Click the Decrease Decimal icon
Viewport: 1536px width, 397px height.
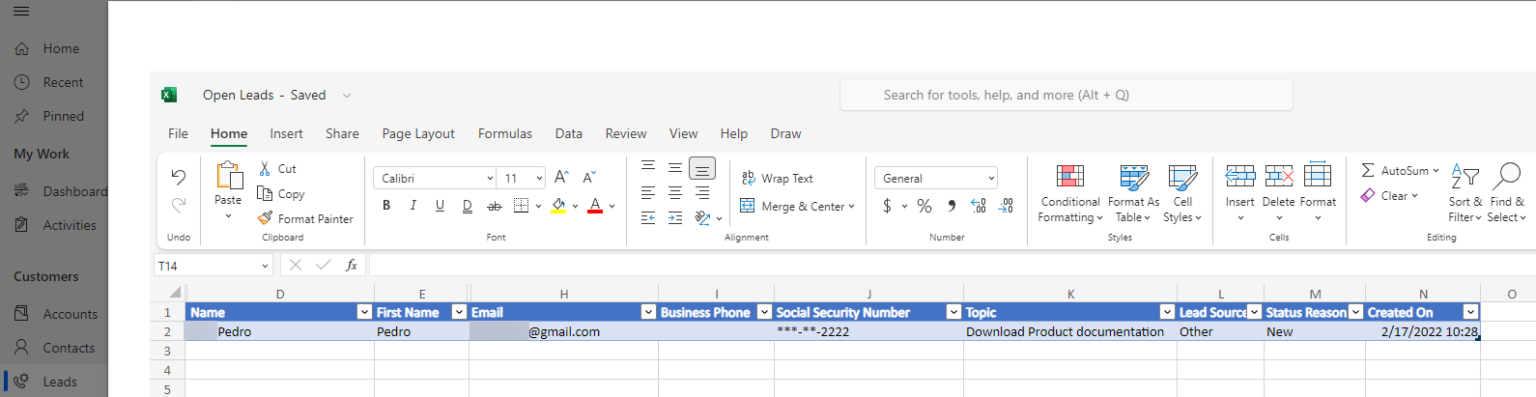point(1006,206)
